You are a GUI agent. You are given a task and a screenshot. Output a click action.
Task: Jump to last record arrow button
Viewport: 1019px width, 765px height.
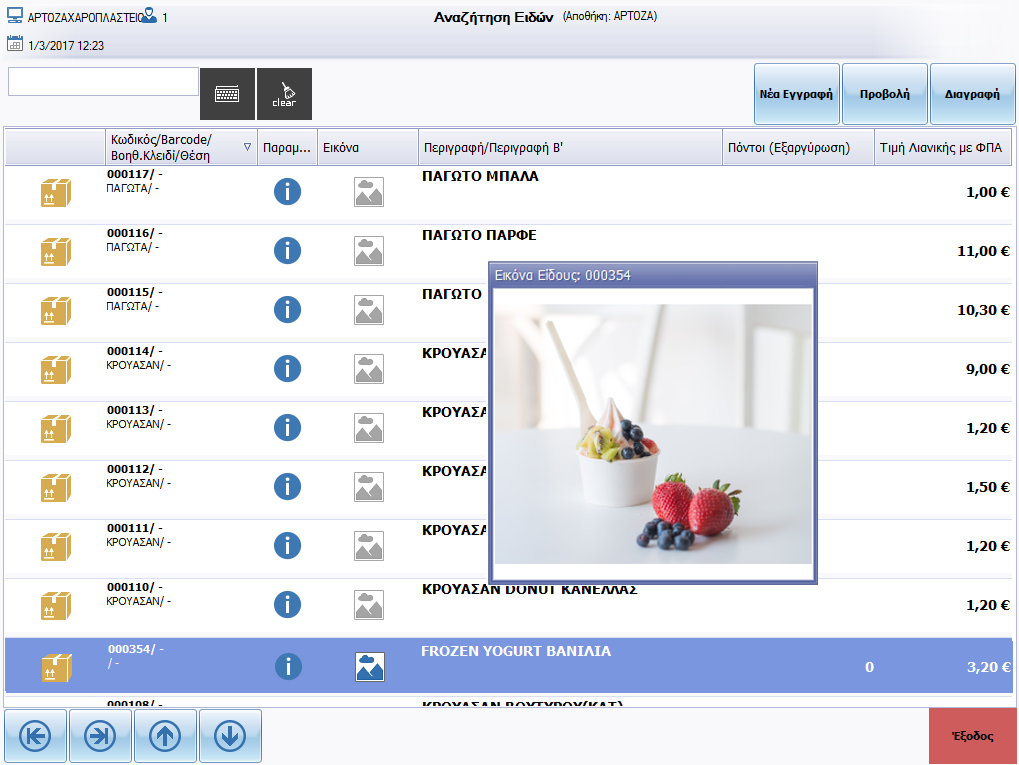[x=101, y=736]
